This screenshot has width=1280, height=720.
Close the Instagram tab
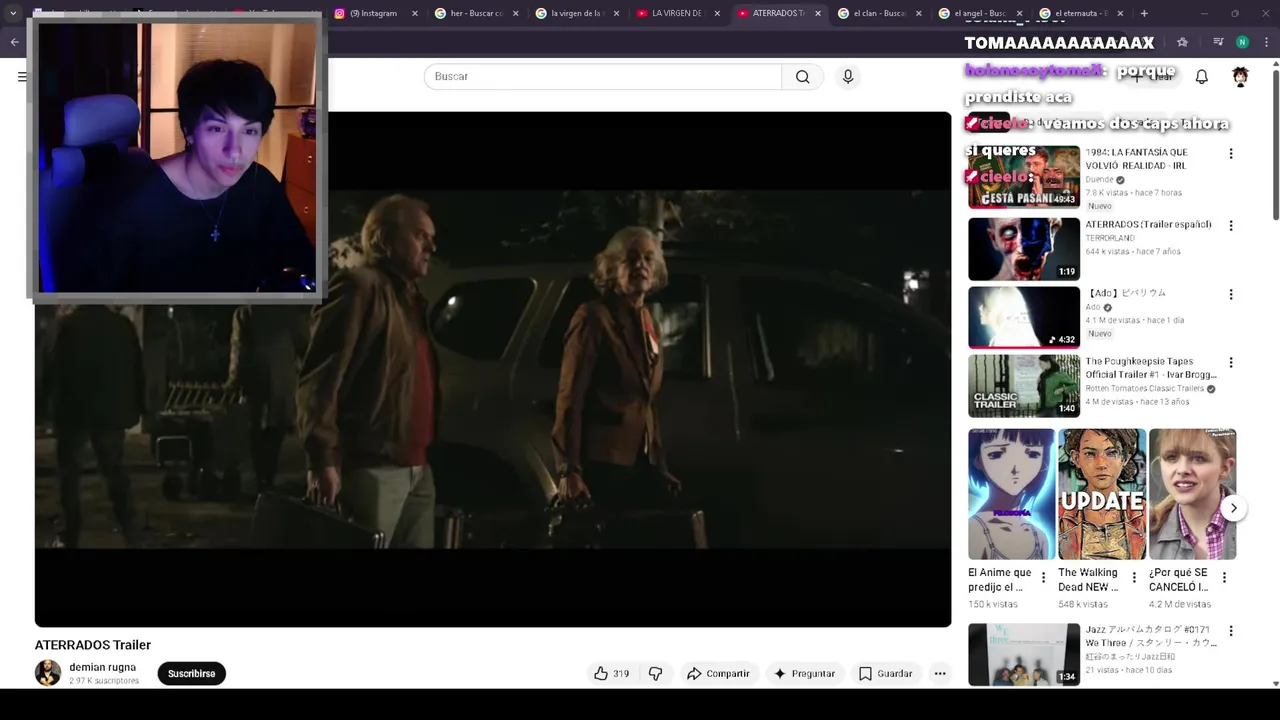click(x=415, y=14)
